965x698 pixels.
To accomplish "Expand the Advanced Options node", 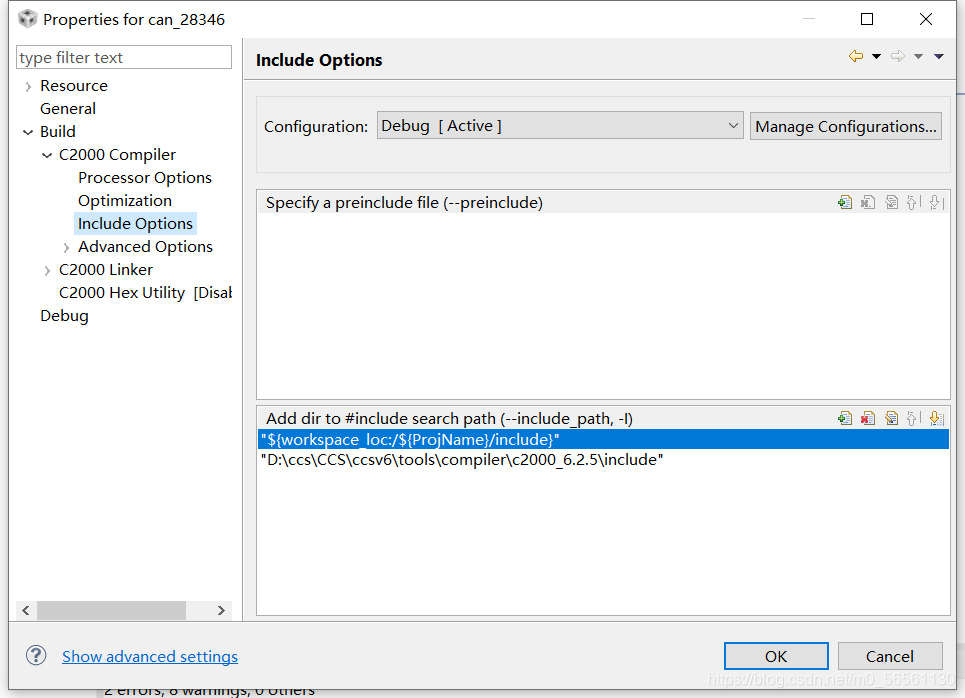I will [x=66, y=247].
